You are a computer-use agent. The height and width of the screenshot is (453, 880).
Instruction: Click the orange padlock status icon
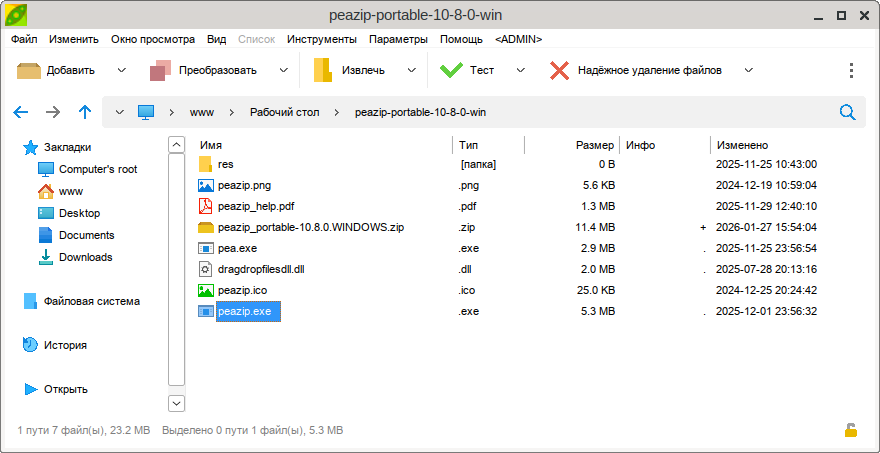click(x=850, y=430)
